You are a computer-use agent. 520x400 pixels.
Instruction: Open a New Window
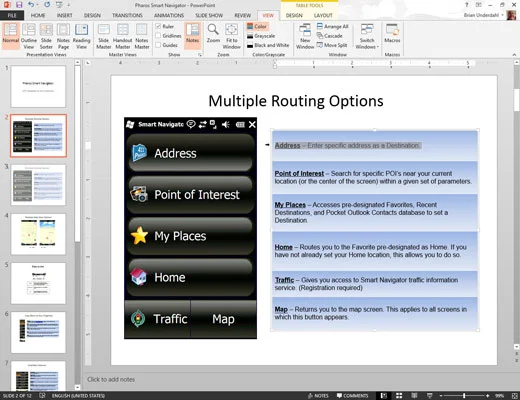305,37
